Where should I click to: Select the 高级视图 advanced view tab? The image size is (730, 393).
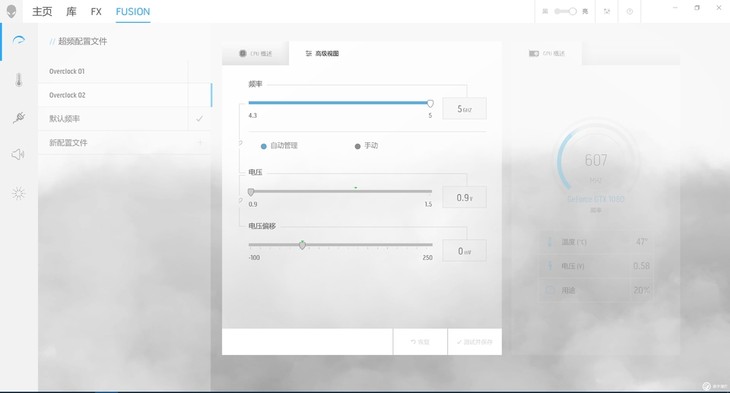[x=322, y=54]
